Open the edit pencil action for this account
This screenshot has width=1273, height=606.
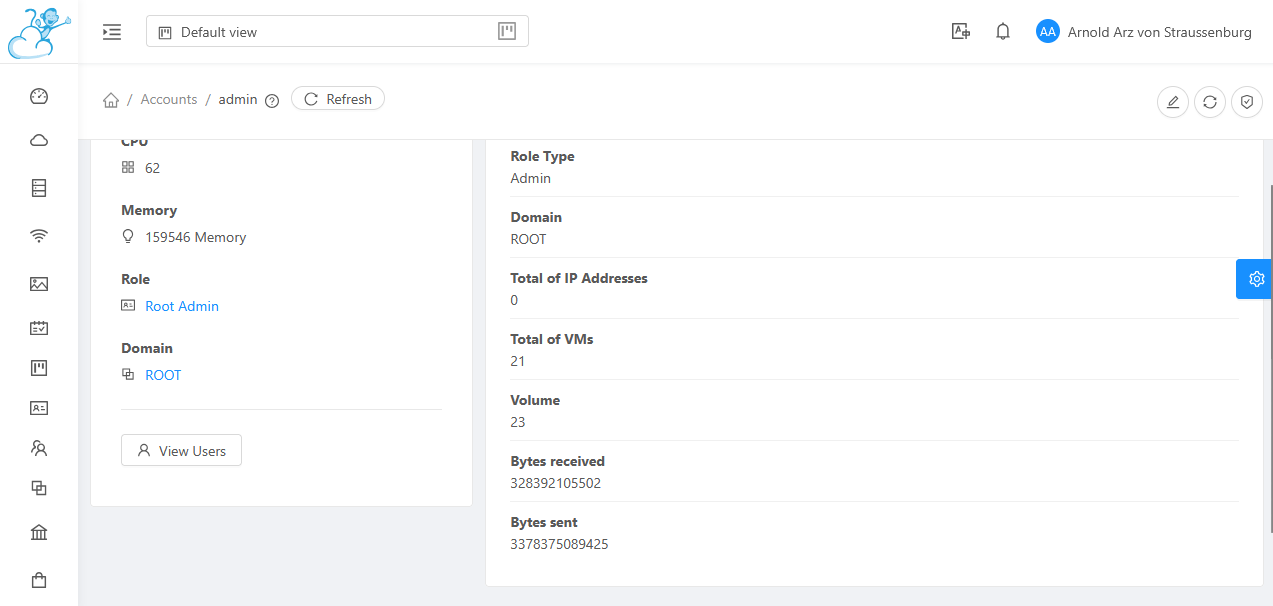pos(1172,101)
